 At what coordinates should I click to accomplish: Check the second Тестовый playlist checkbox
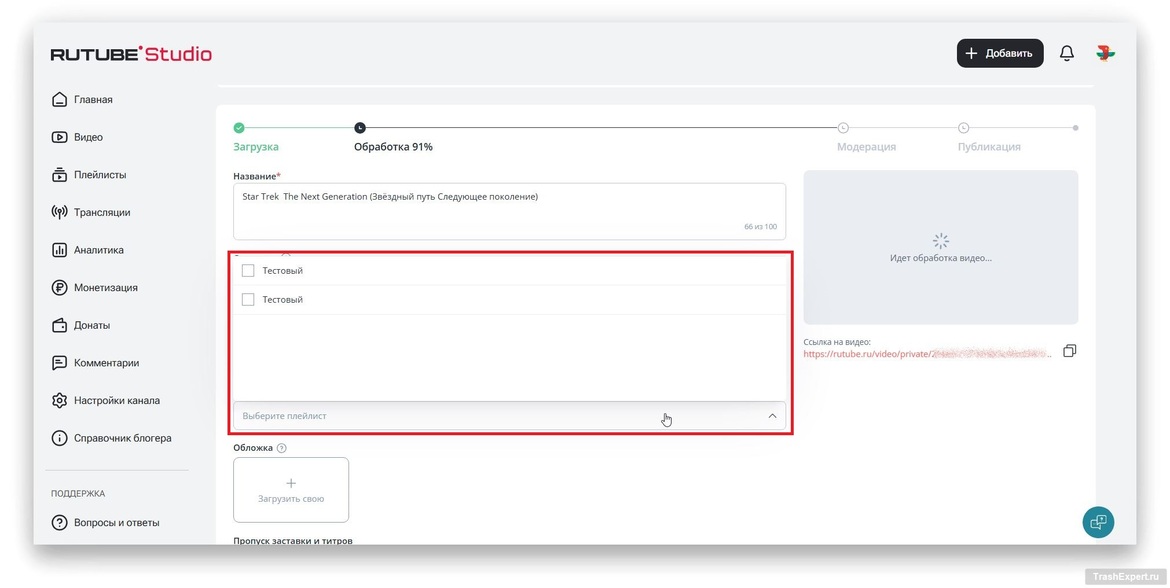pyautogui.click(x=248, y=299)
